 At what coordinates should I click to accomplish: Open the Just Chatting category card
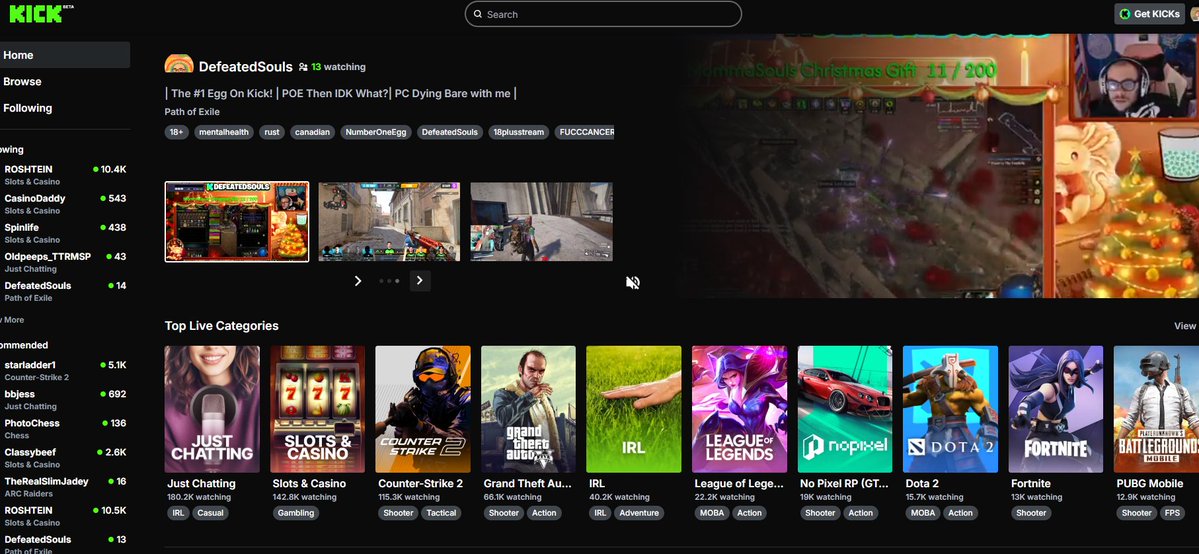click(212, 409)
